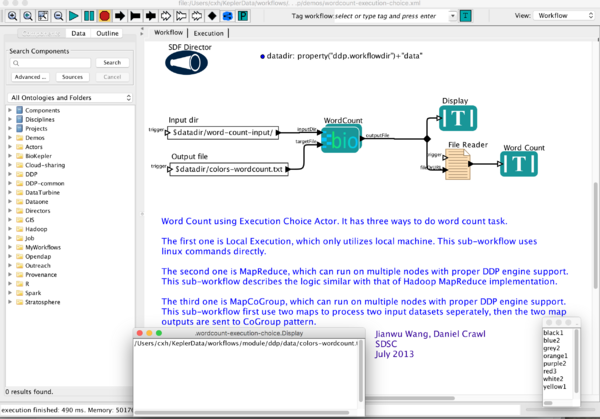
Task: Expand the BioKepler folder
Action: coord(10,156)
